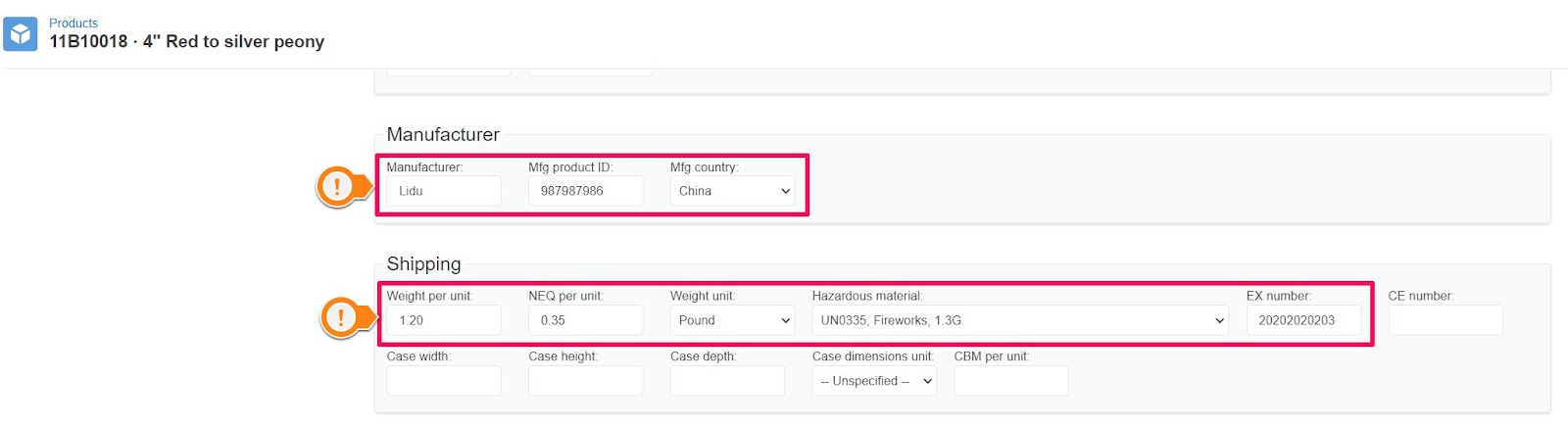Click the Mfg product ID field
The image size is (1568, 425).
[x=586, y=191]
